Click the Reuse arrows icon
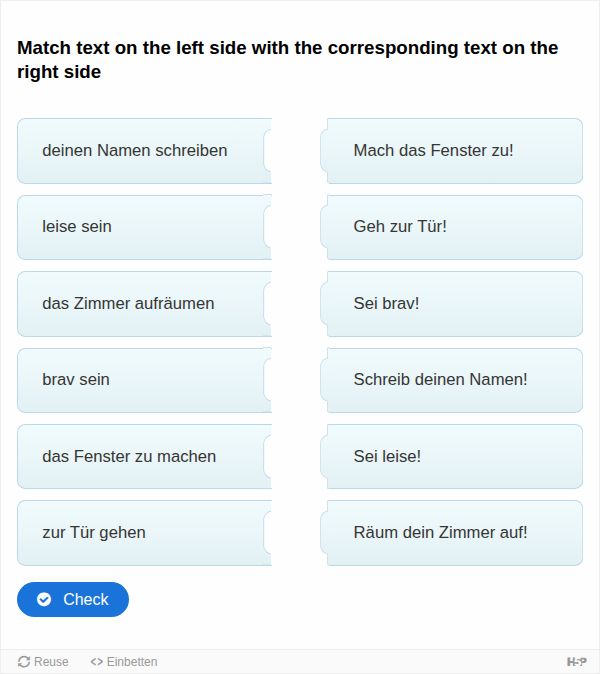 point(24,662)
